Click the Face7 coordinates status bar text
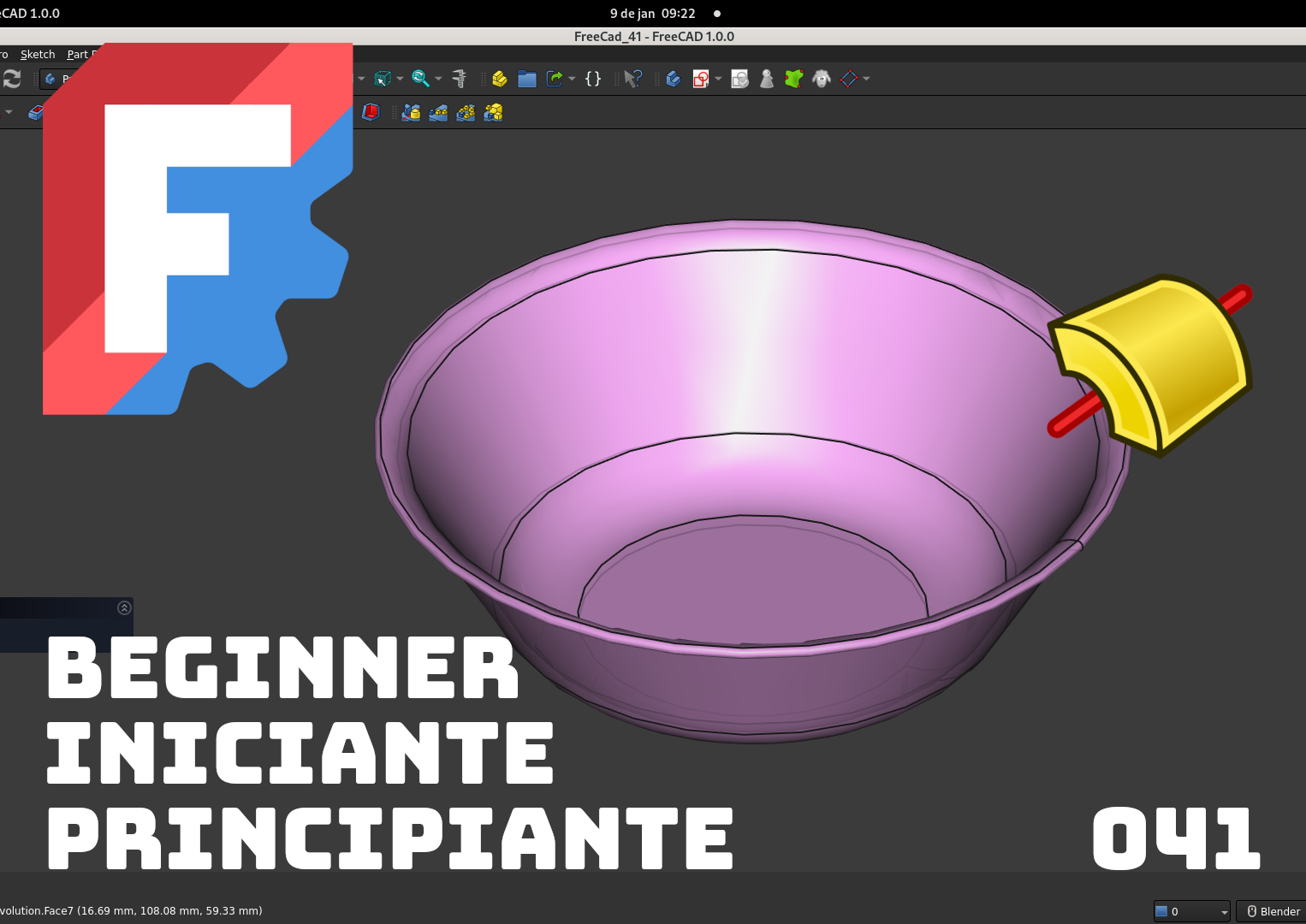Screen dimensions: 1306x924 click(x=131, y=911)
